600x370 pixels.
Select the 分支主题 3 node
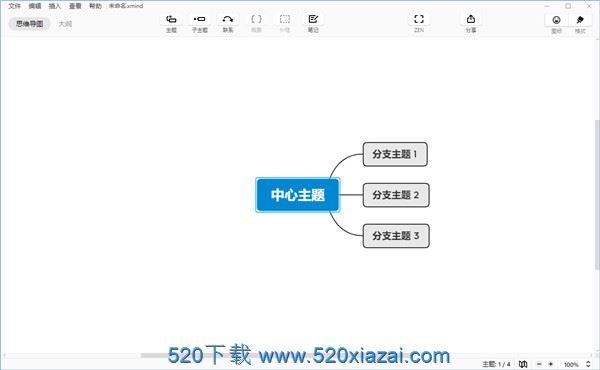(x=396, y=236)
